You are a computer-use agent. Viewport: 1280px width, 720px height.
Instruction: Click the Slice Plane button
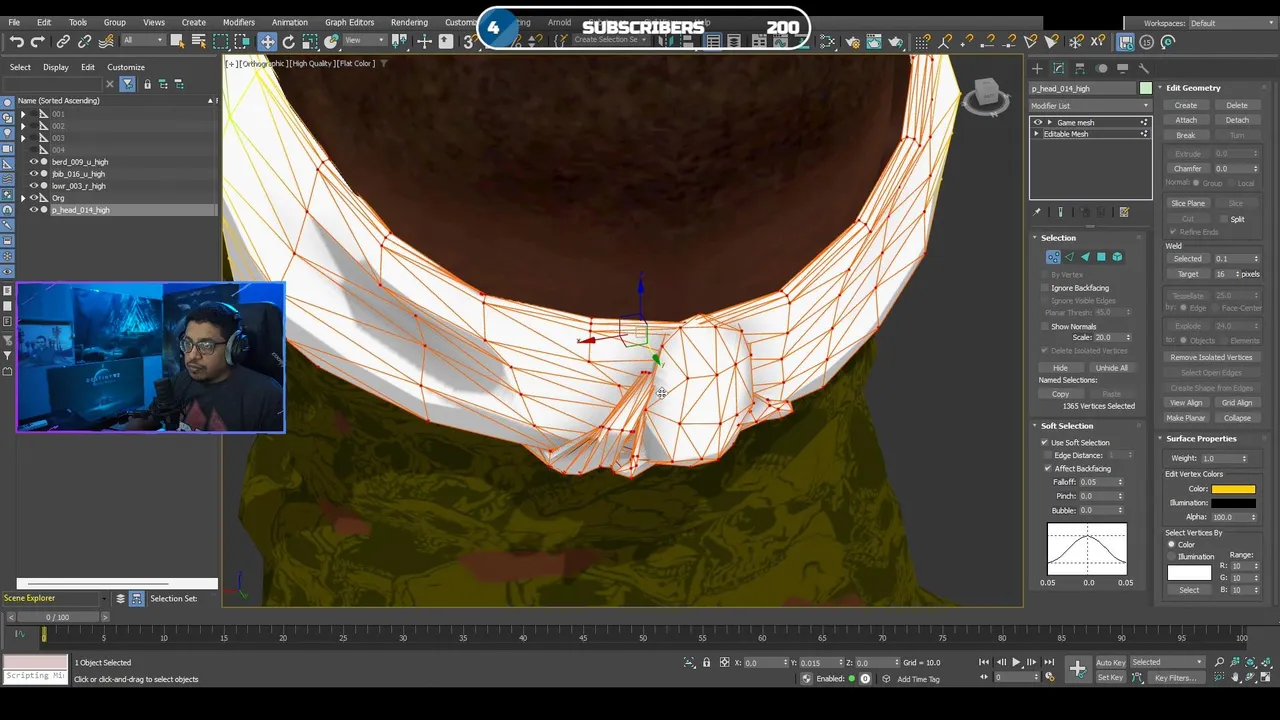click(x=1188, y=203)
